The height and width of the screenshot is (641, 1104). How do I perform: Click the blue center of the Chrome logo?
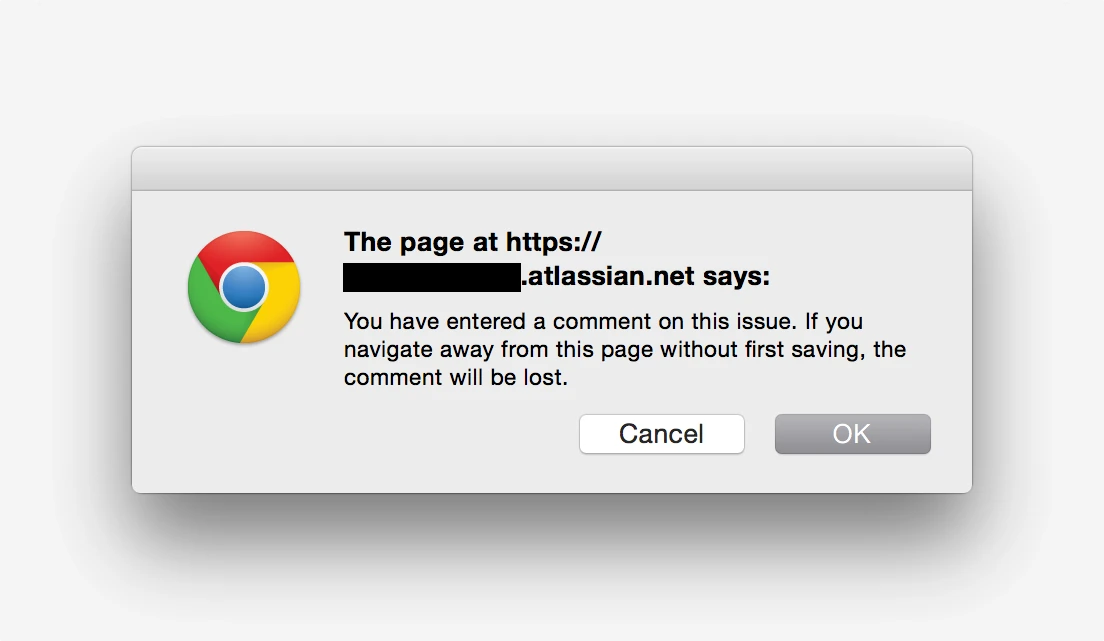tap(243, 287)
